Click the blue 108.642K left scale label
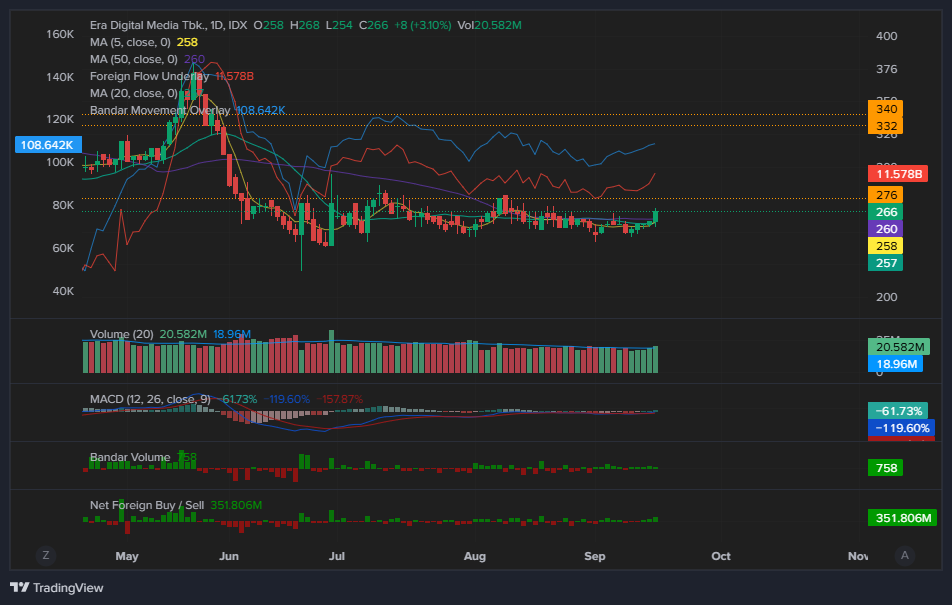 [x=47, y=145]
